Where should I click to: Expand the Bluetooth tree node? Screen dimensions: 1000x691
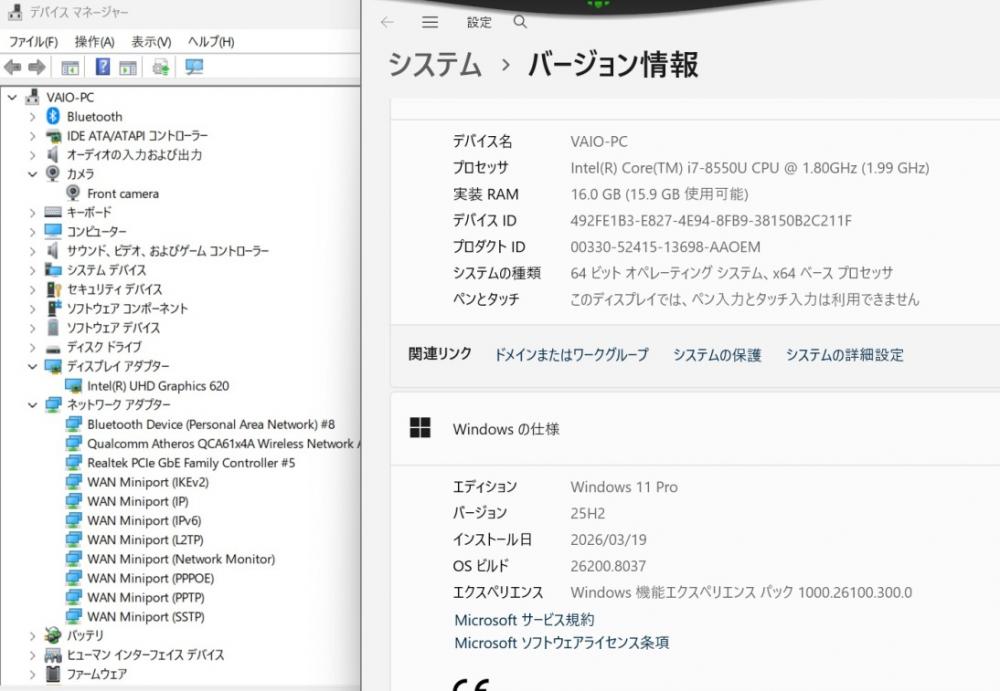(x=33, y=117)
